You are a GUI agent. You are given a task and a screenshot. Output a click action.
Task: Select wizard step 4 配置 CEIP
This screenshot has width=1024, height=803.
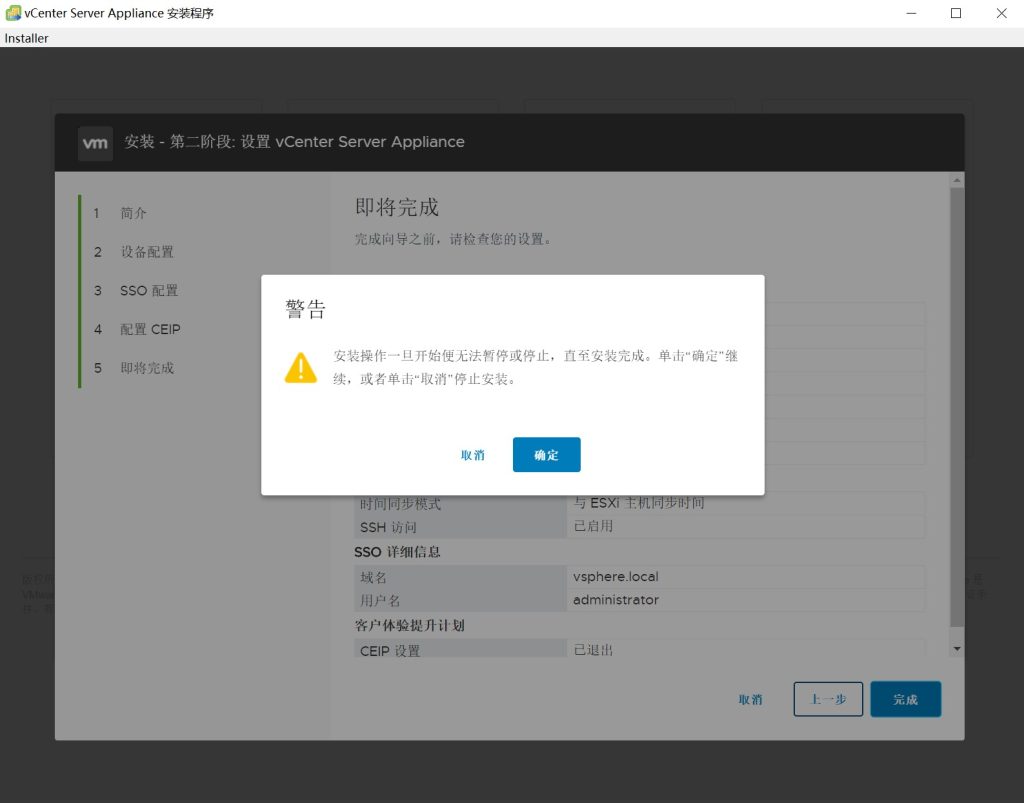tap(150, 329)
